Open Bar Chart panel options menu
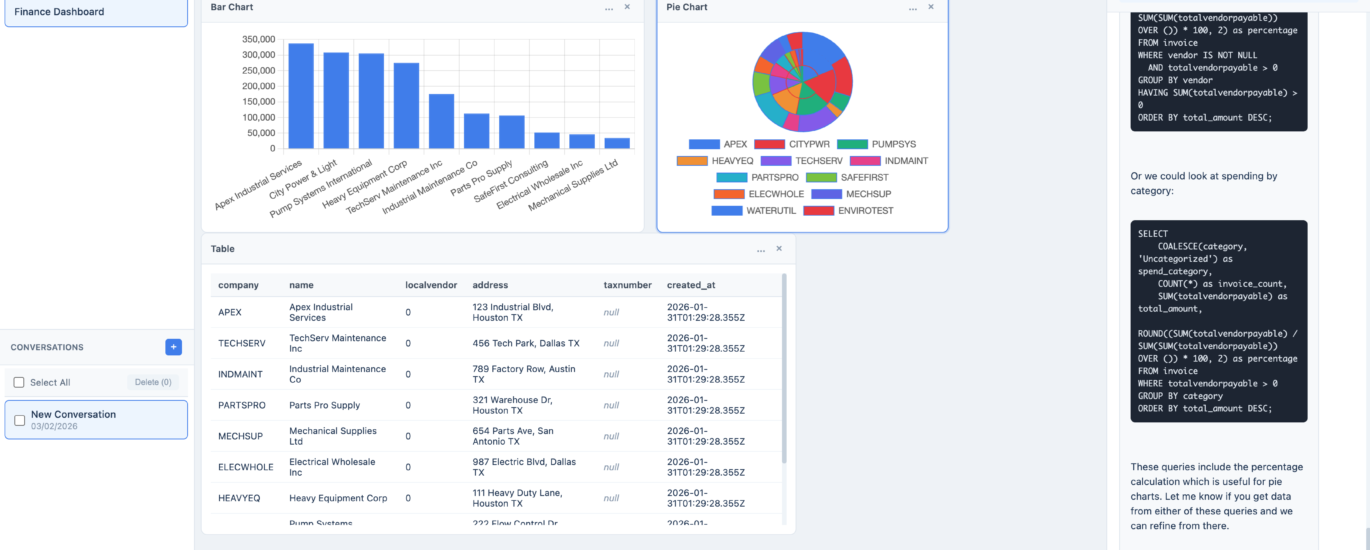The width and height of the screenshot is (1370, 550). 609,8
